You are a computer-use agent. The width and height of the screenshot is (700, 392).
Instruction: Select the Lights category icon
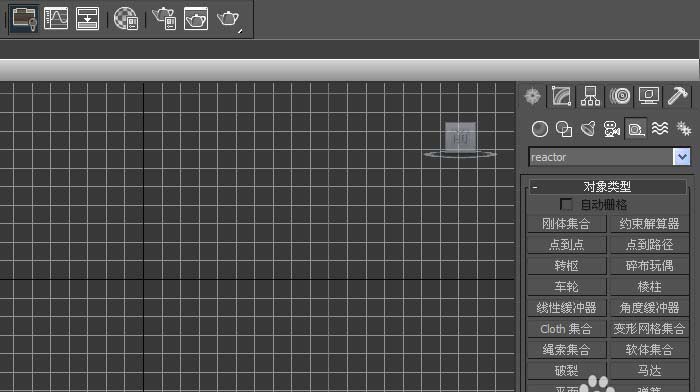pyautogui.click(x=588, y=129)
